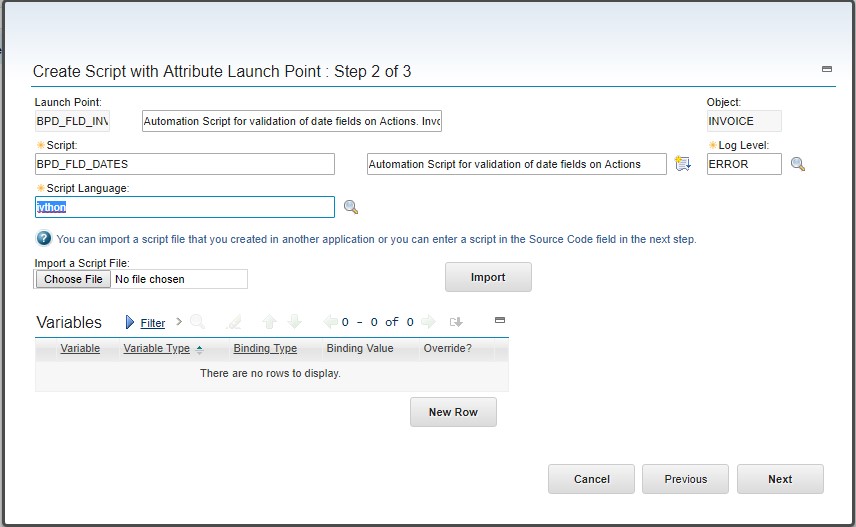Go to next page of Variables
The width and height of the screenshot is (856, 527).
point(429,322)
